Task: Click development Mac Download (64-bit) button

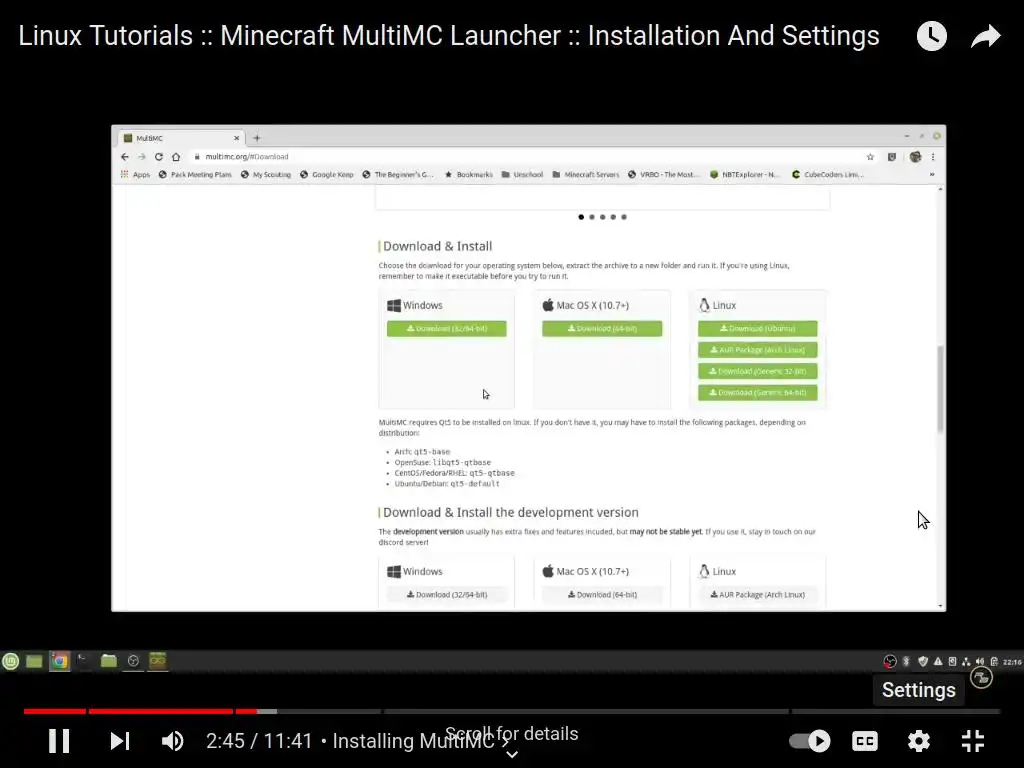Action: pos(602,595)
